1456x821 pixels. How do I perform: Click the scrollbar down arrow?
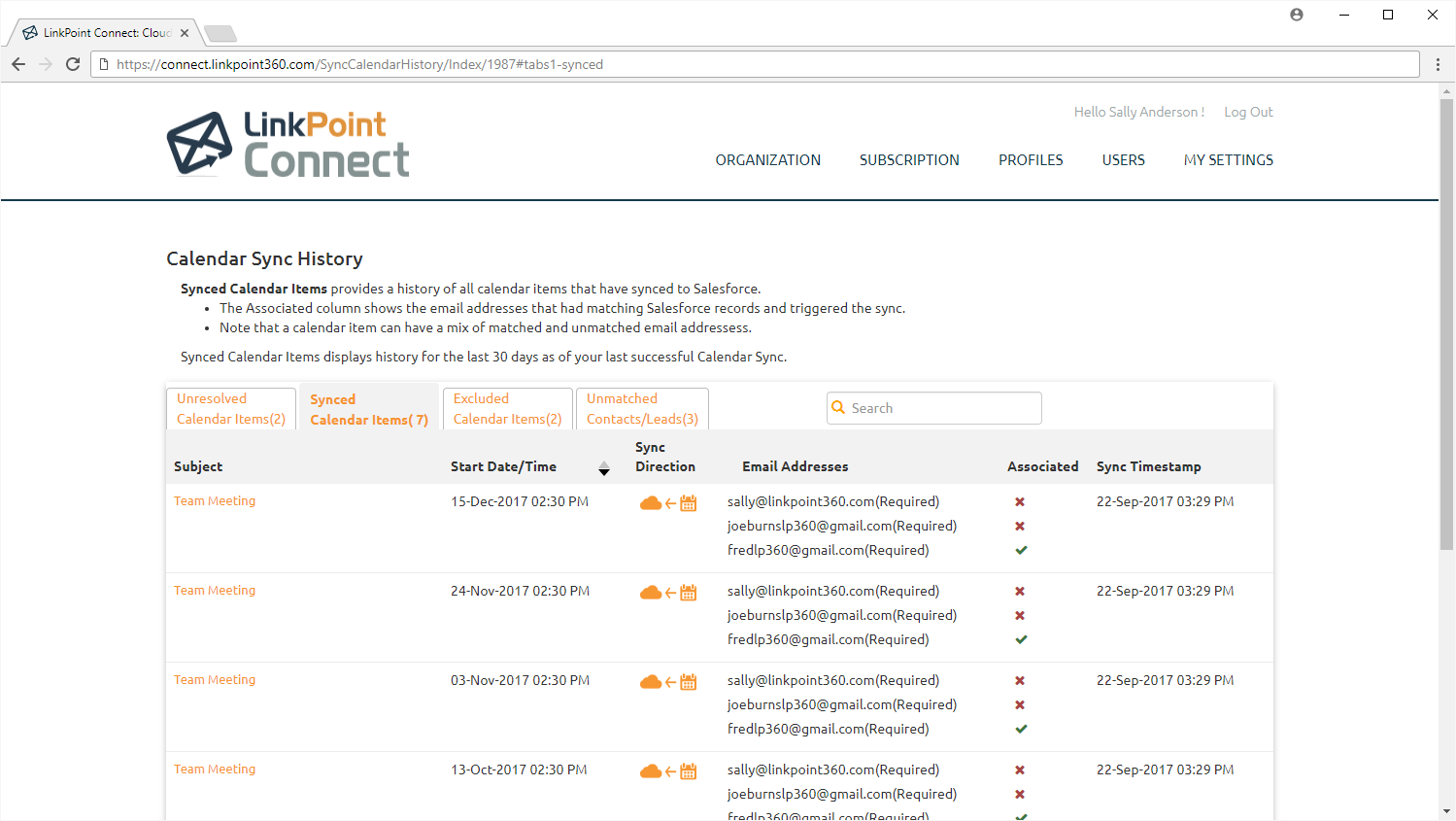(x=1446, y=811)
